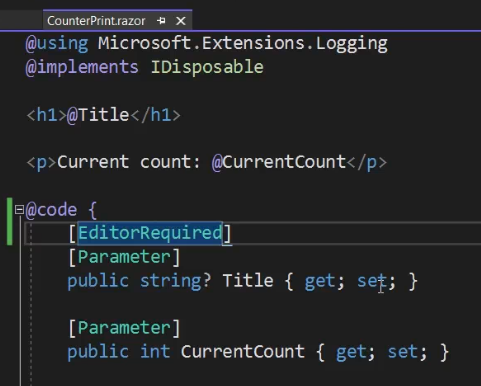481x386 pixels.
Task: Click the highlighted EditorRequired attribute
Action: click(x=150, y=233)
